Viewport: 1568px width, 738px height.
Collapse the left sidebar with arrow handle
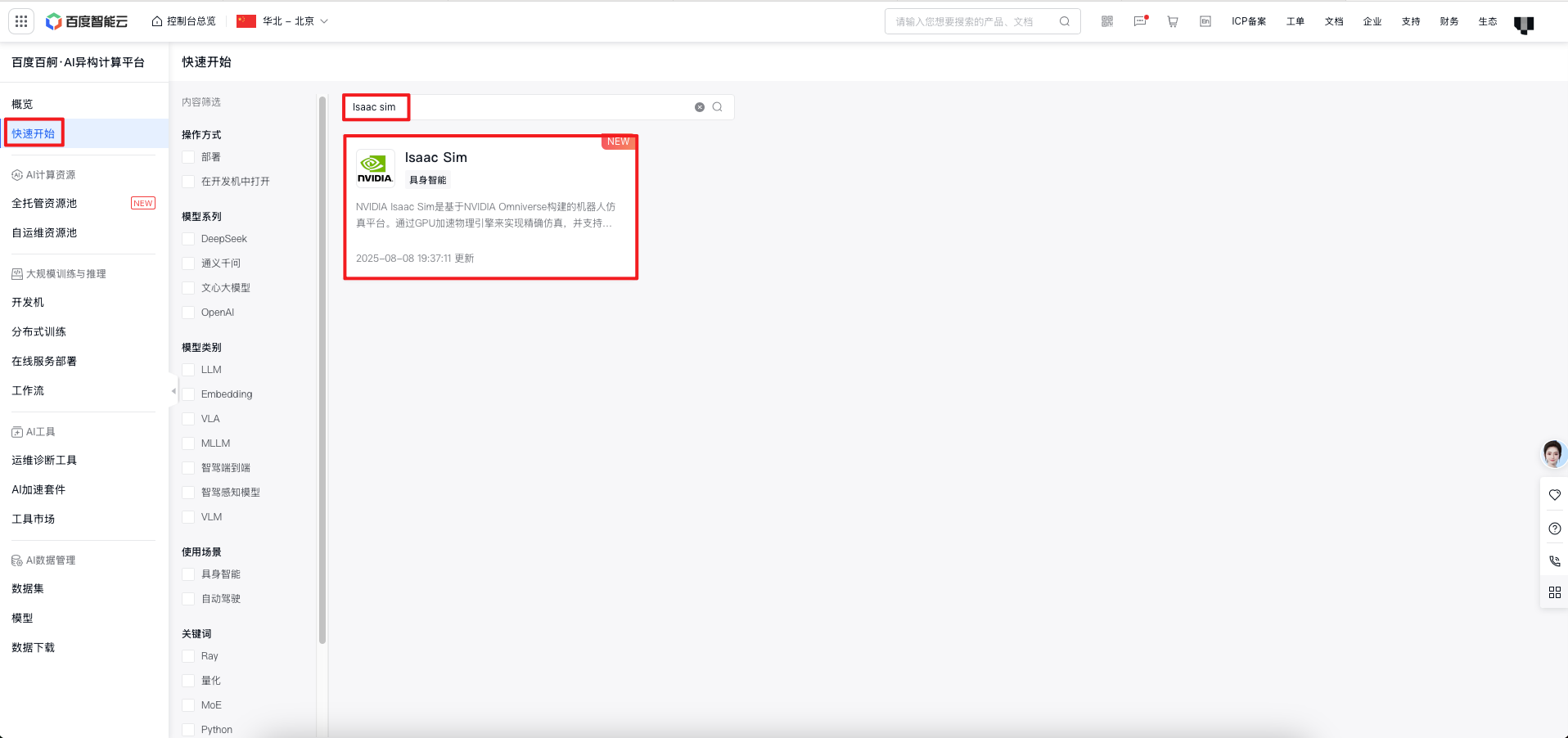click(x=173, y=391)
